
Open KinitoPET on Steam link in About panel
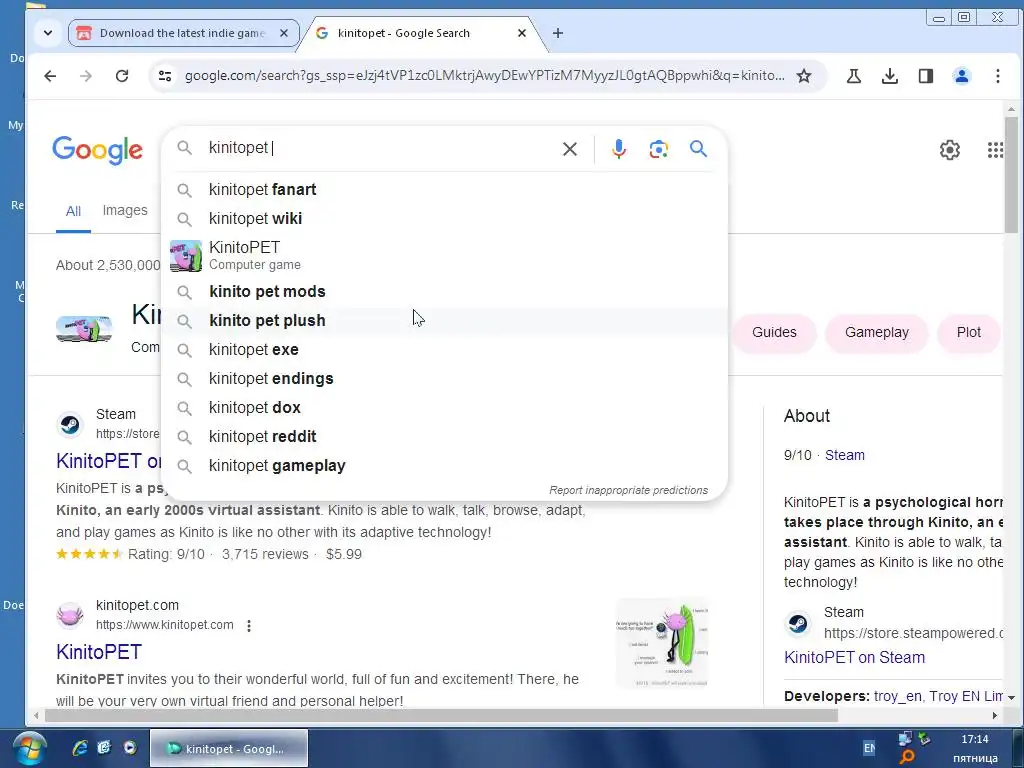click(854, 658)
